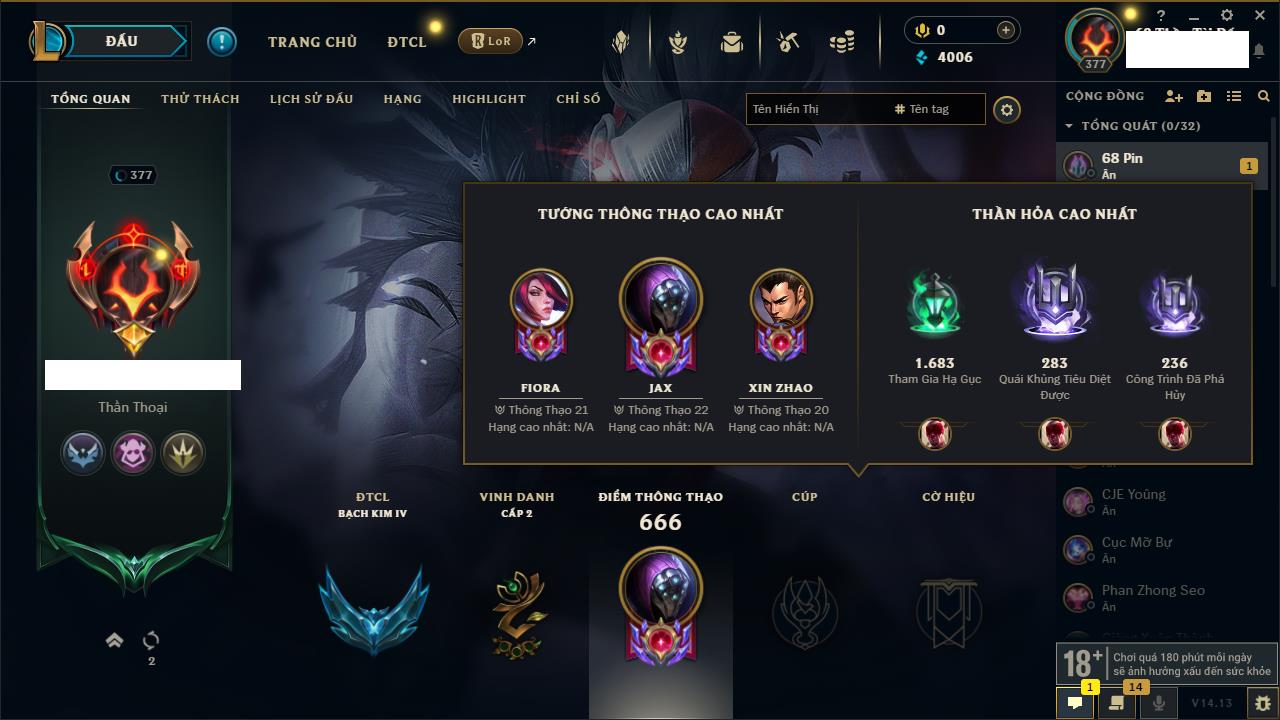Click the plus button to buy RP

pyautogui.click(x=1005, y=30)
